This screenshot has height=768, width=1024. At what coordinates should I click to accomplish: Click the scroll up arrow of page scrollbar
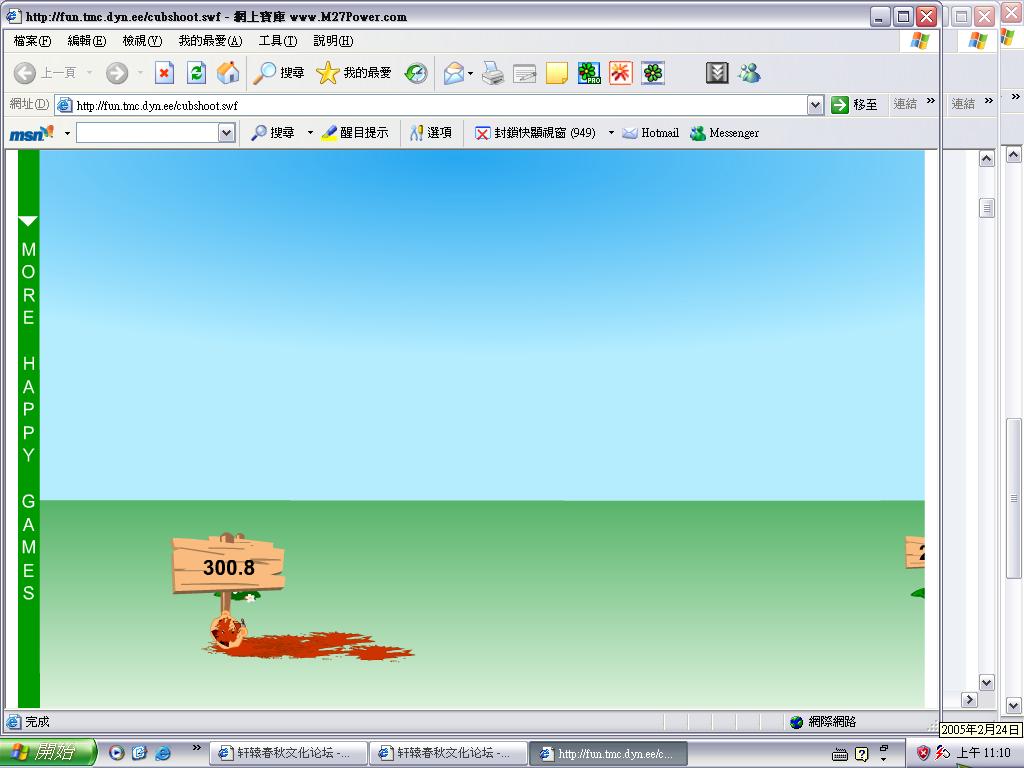tap(987, 159)
